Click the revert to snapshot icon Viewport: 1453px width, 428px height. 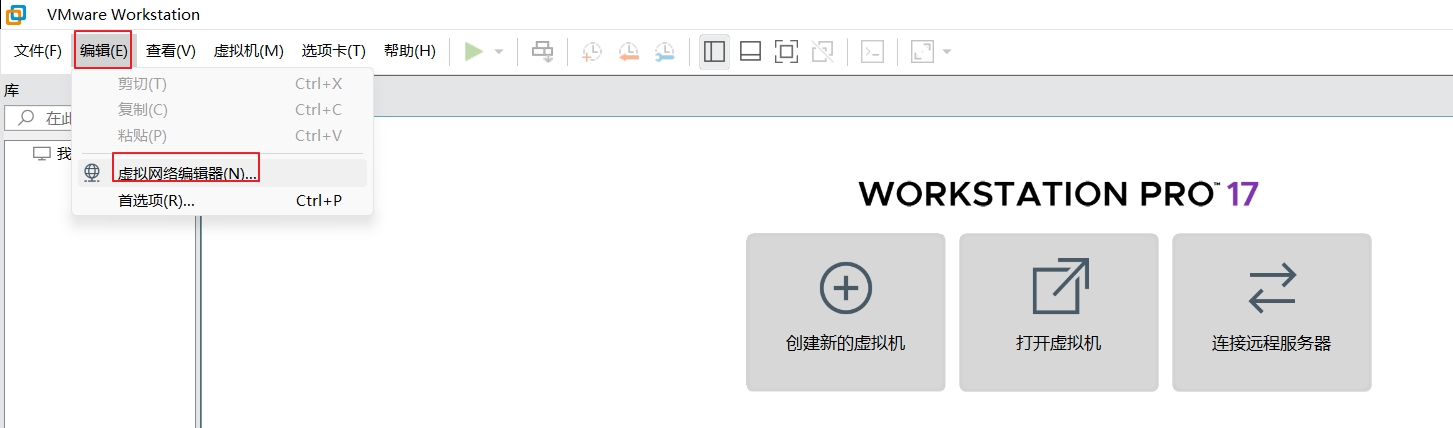(628, 51)
